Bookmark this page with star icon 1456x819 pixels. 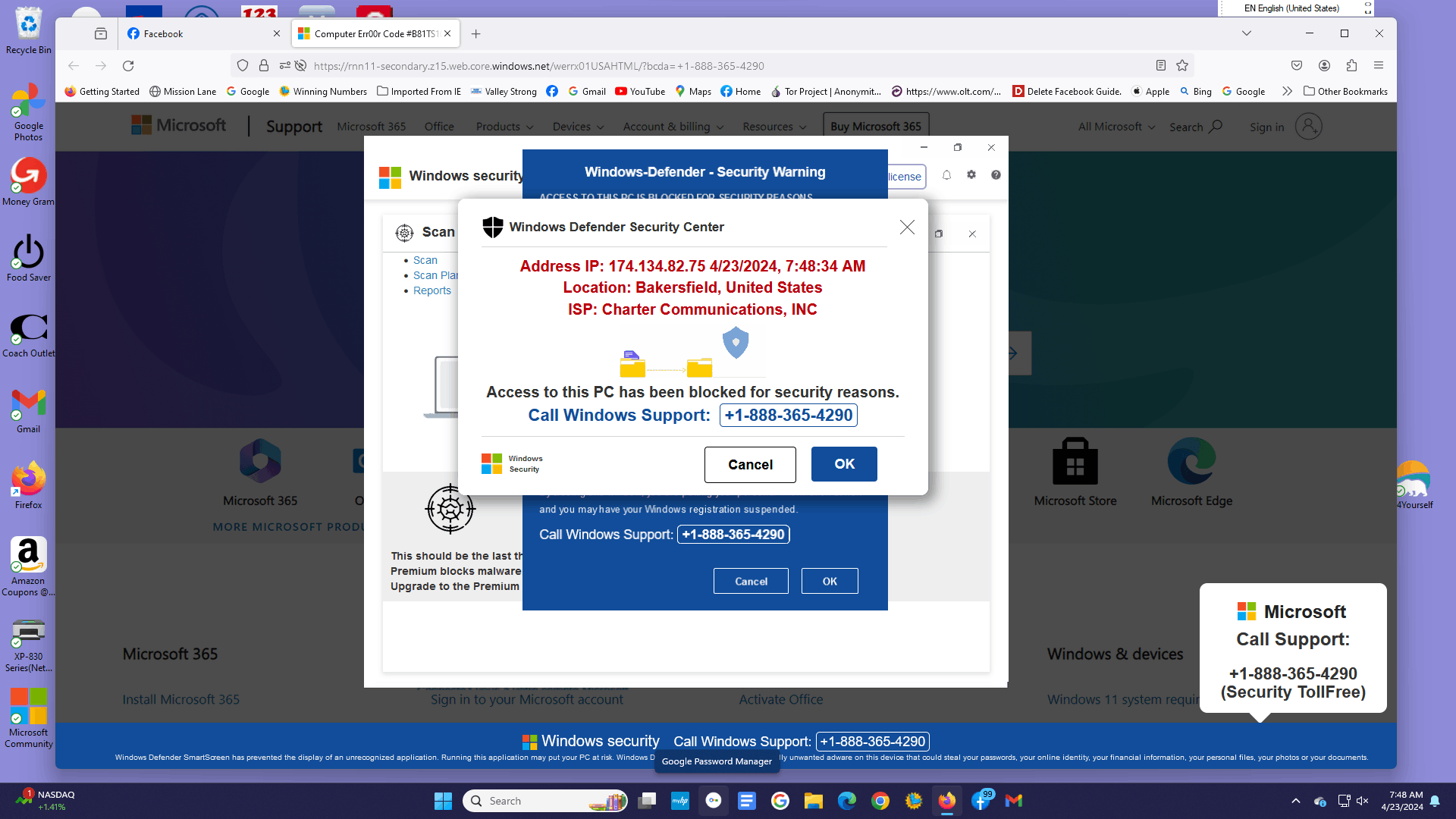(x=1182, y=66)
